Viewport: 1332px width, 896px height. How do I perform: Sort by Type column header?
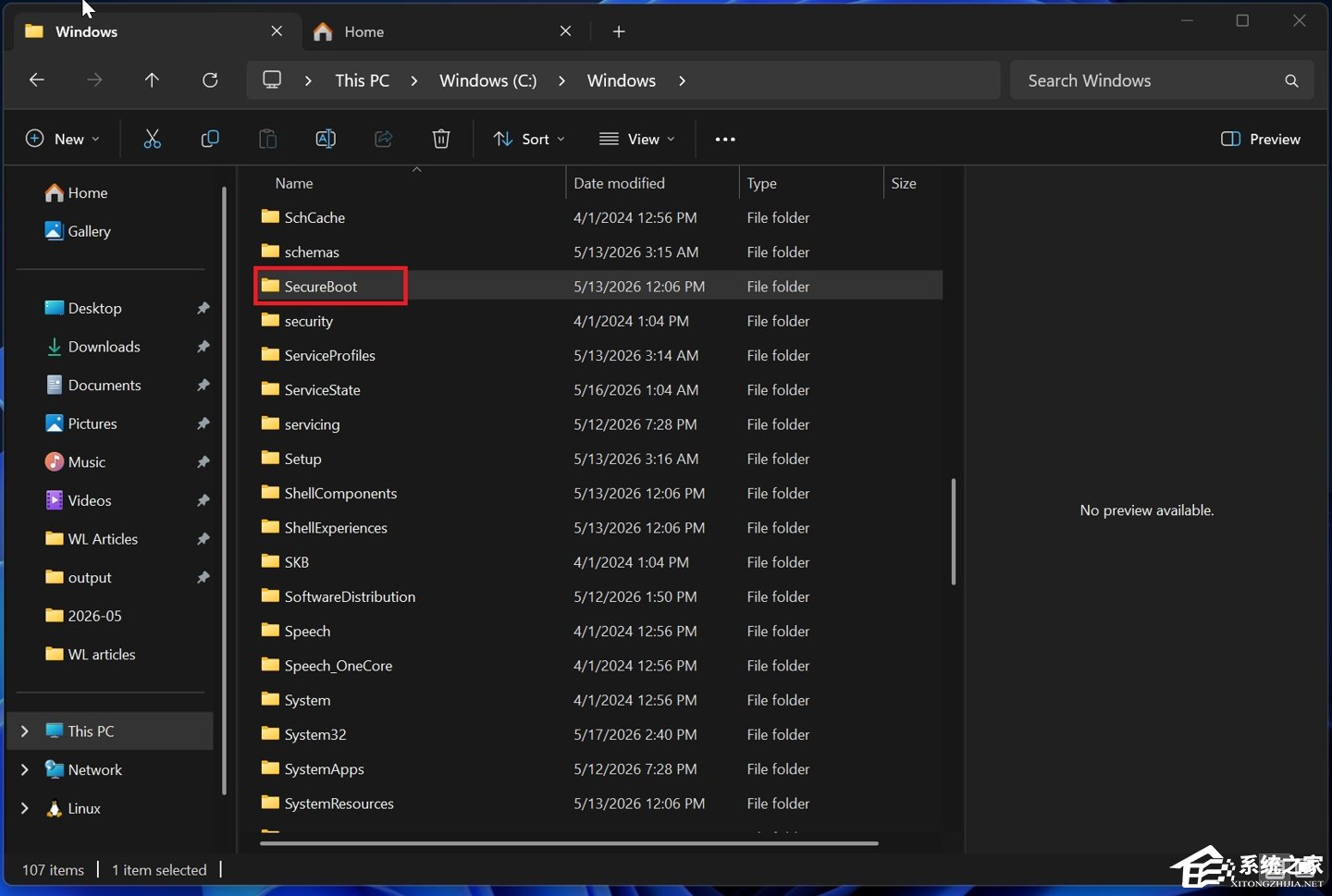click(761, 183)
